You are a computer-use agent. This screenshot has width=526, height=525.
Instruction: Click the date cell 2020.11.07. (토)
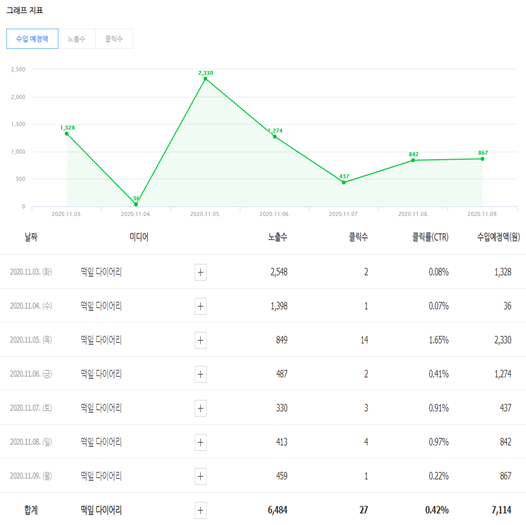click(x=31, y=408)
